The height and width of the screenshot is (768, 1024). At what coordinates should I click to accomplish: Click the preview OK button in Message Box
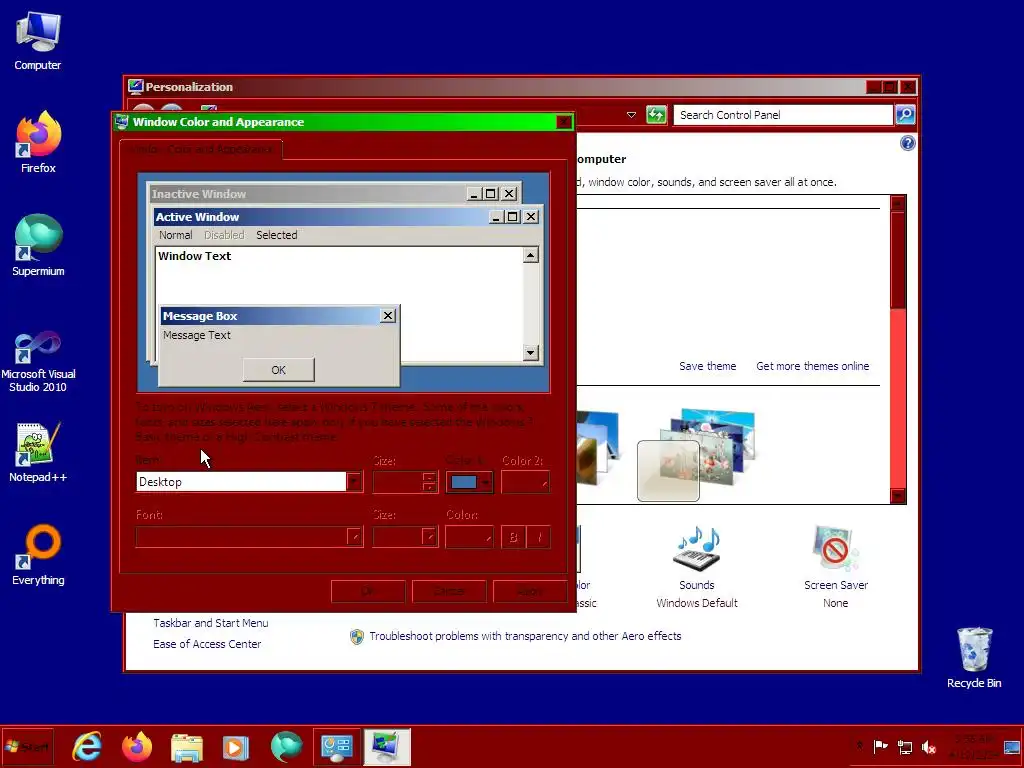point(279,370)
